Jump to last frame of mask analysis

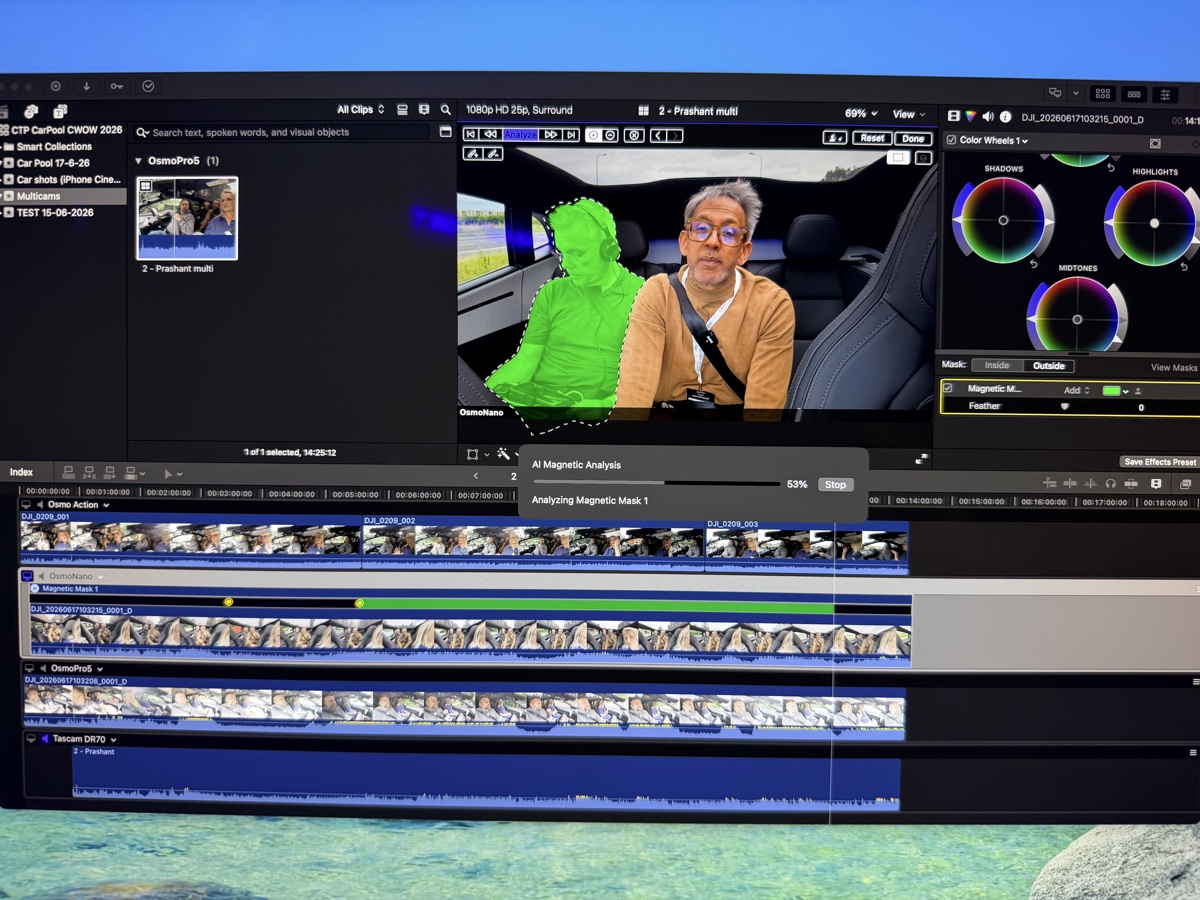point(570,135)
